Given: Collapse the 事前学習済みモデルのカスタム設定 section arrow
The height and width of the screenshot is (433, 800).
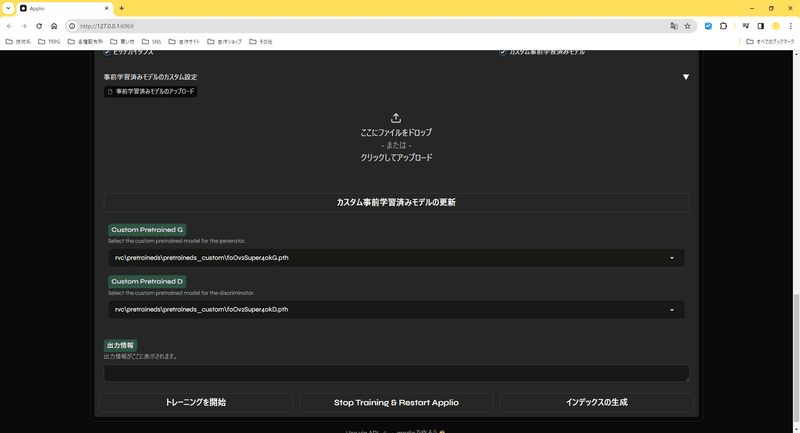Looking at the screenshot, I should (x=686, y=77).
